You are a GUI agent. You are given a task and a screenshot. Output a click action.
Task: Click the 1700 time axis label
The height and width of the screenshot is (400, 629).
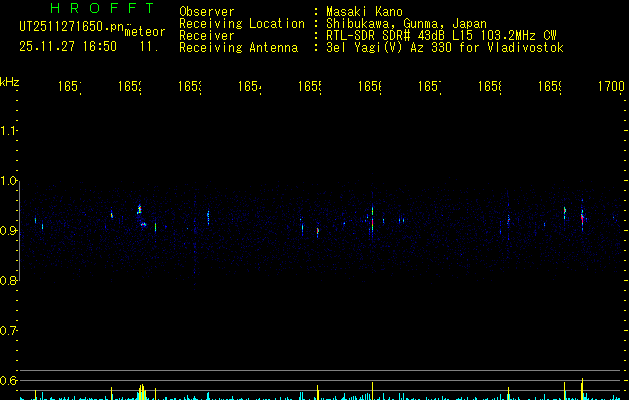point(611,86)
